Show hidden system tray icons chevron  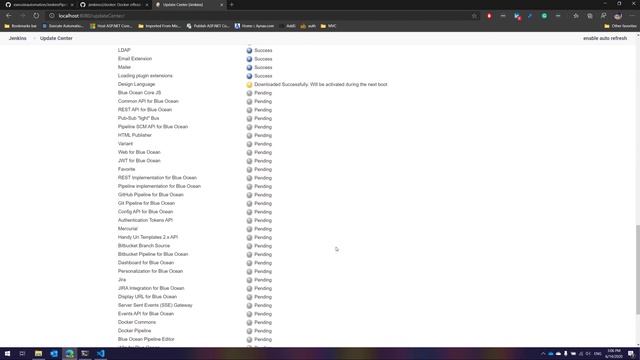click(543, 353)
